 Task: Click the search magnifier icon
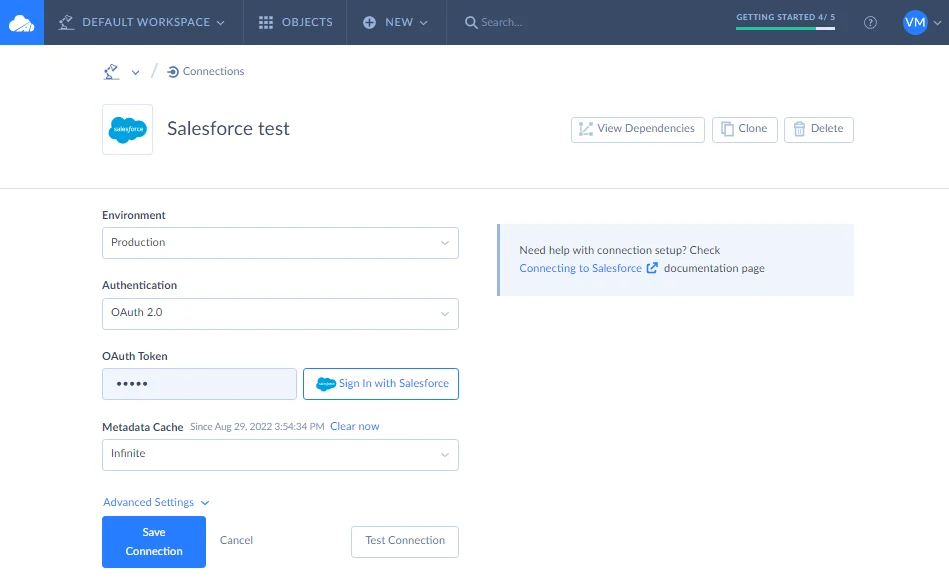(470, 22)
